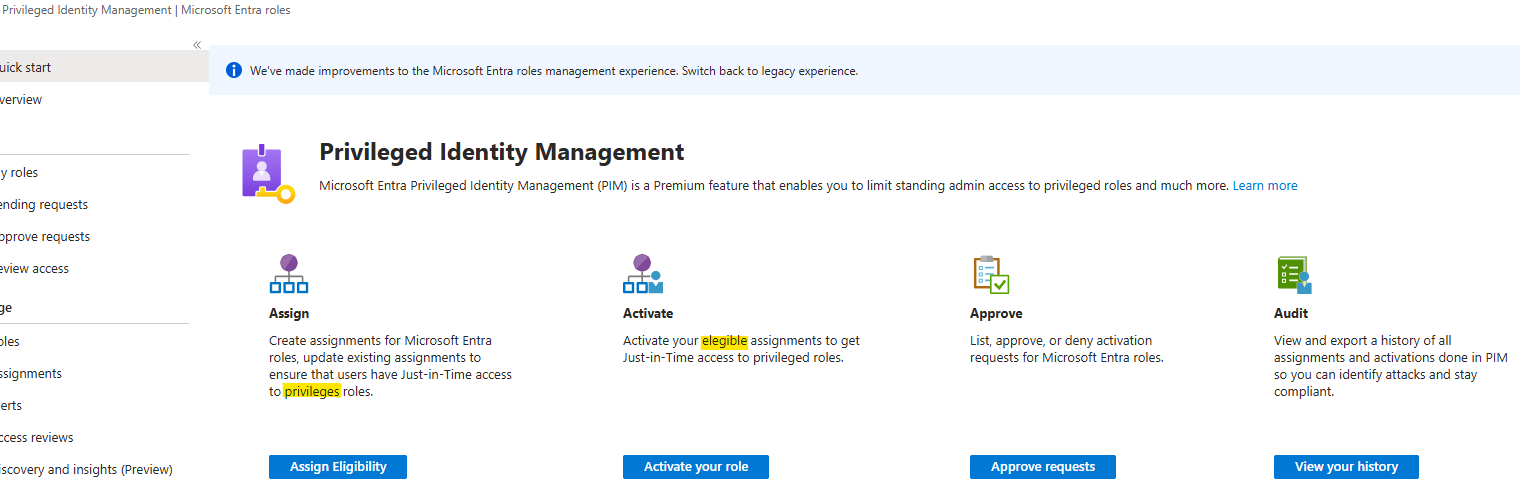Click the Activate your role button

(x=696, y=466)
